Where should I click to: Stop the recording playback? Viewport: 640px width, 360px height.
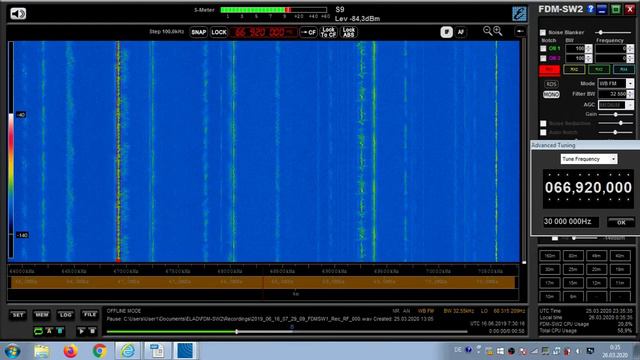coord(92,331)
